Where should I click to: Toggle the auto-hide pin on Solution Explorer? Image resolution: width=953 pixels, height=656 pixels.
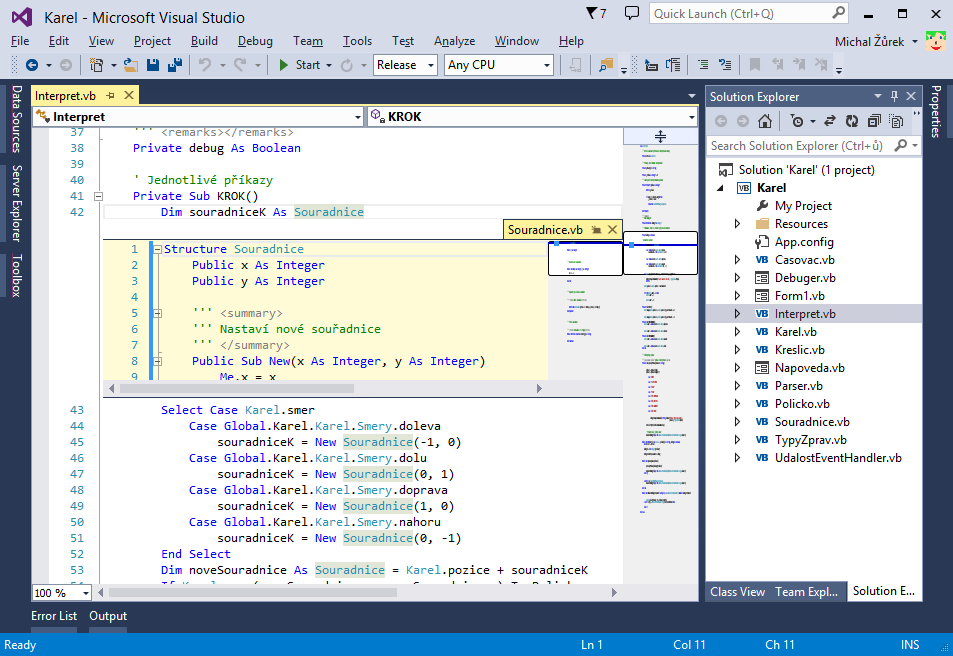coord(895,96)
